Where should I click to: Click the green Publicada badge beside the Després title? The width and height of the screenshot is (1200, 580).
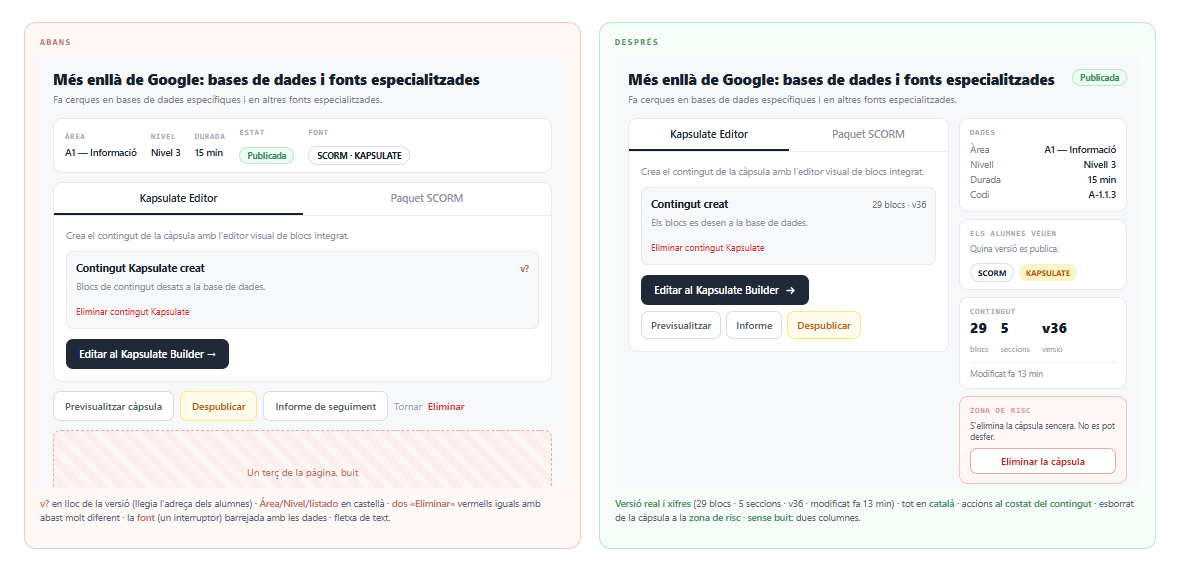click(x=1100, y=78)
